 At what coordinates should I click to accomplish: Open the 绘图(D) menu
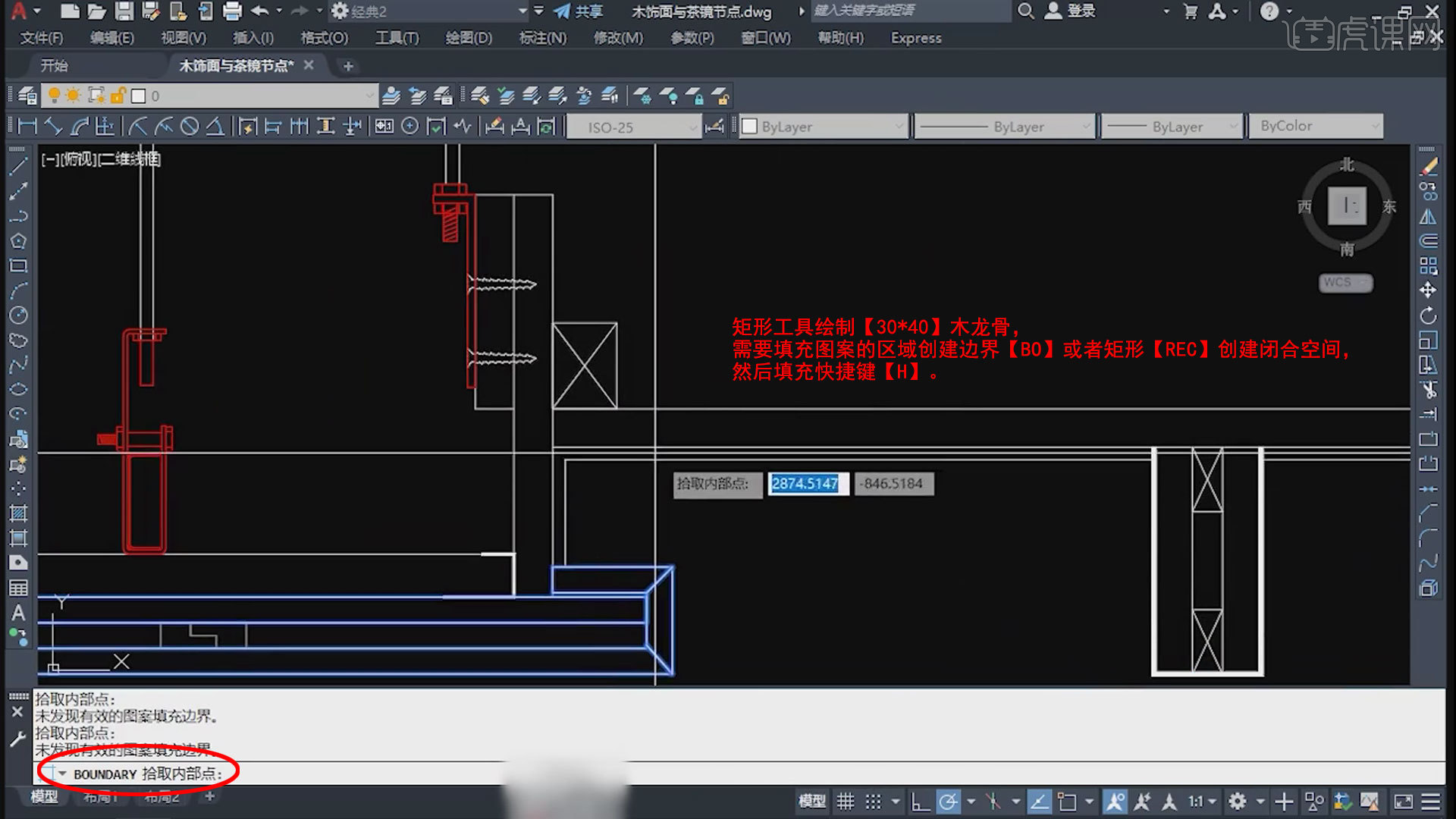coord(468,38)
